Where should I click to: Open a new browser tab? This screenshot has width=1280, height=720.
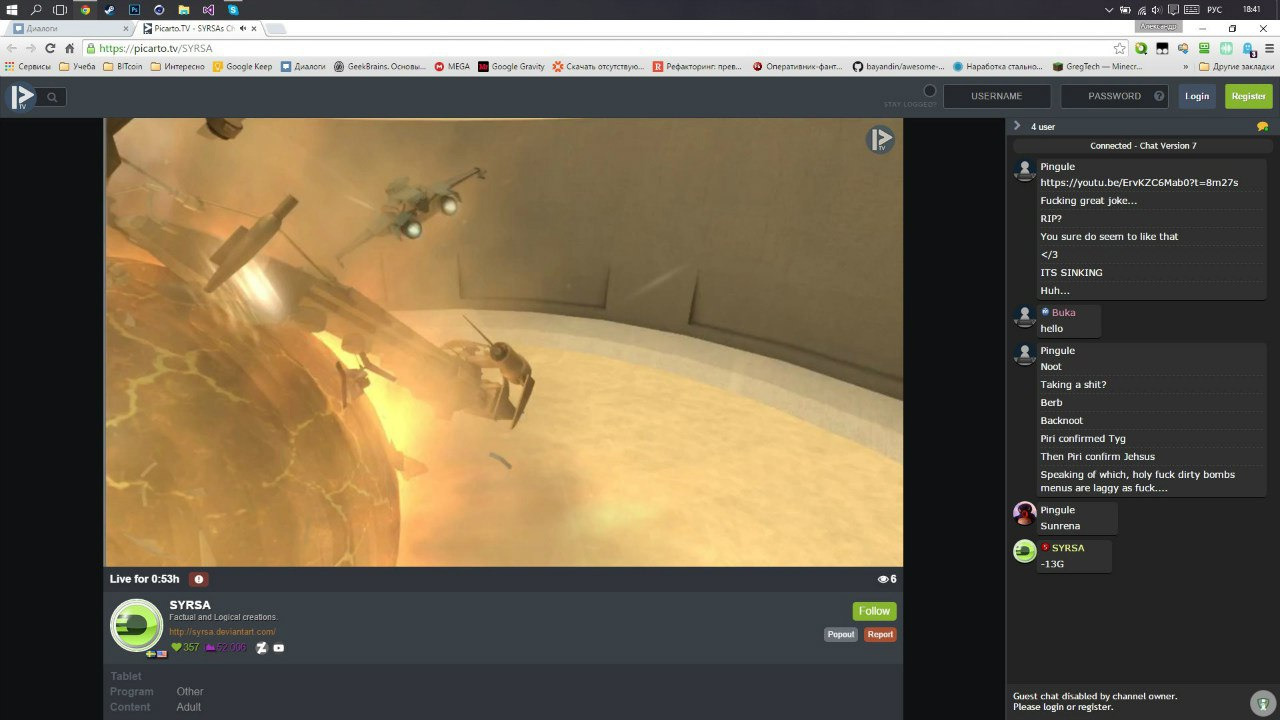(275, 28)
